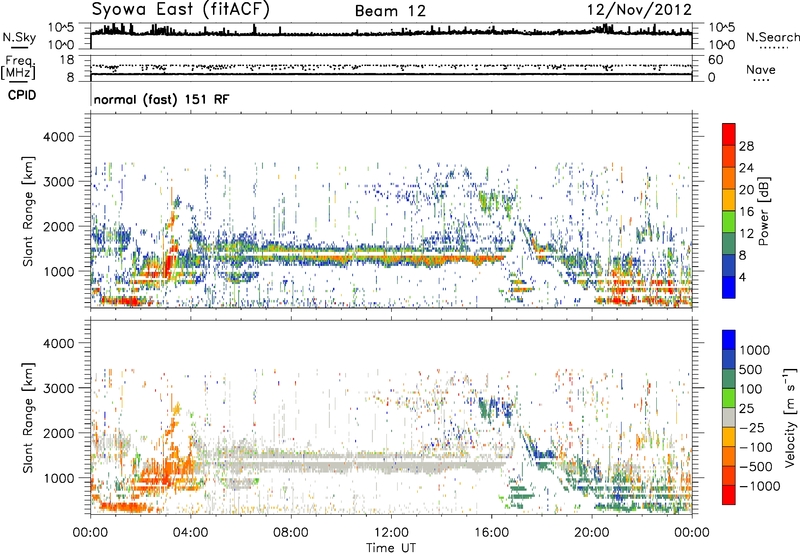Click the 500 label on Velocity colorbar

pyautogui.click(x=751, y=370)
